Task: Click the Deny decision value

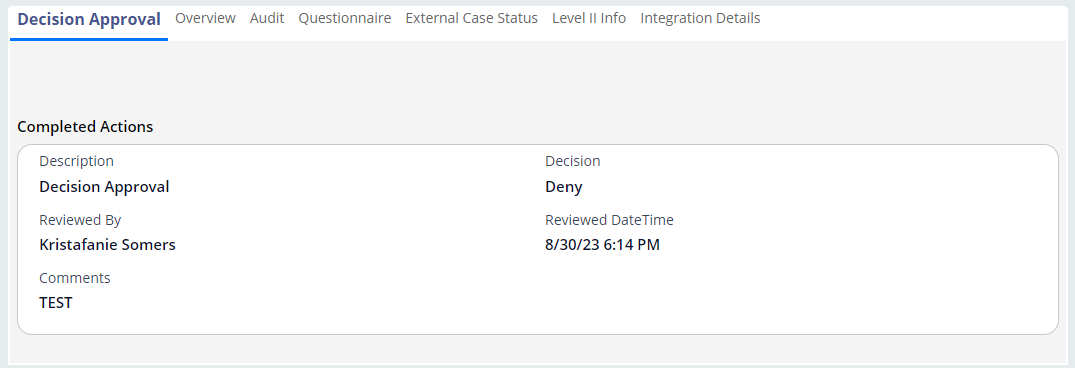Action: pos(564,186)
